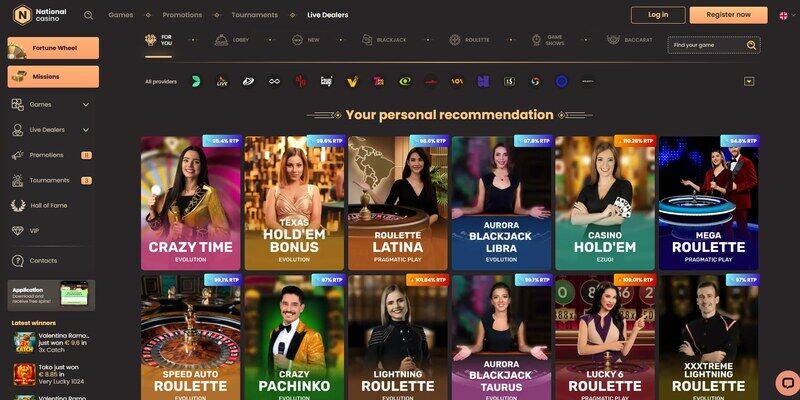The width and height of the screenshot is (800, 400).
Task: Select the green arrow provider icon
Action: (196, 82)
